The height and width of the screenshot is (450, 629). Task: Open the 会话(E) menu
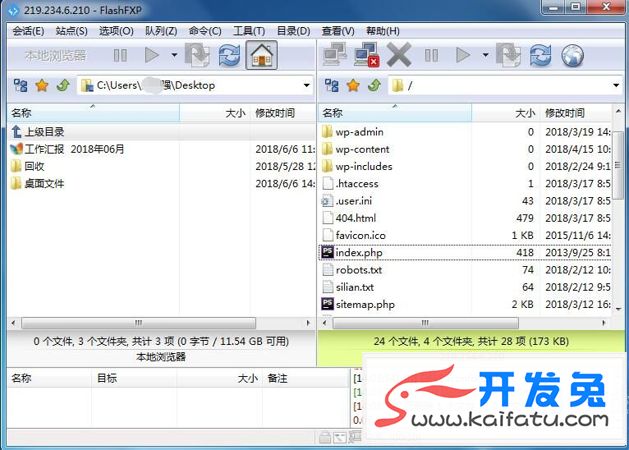(28, 31)
